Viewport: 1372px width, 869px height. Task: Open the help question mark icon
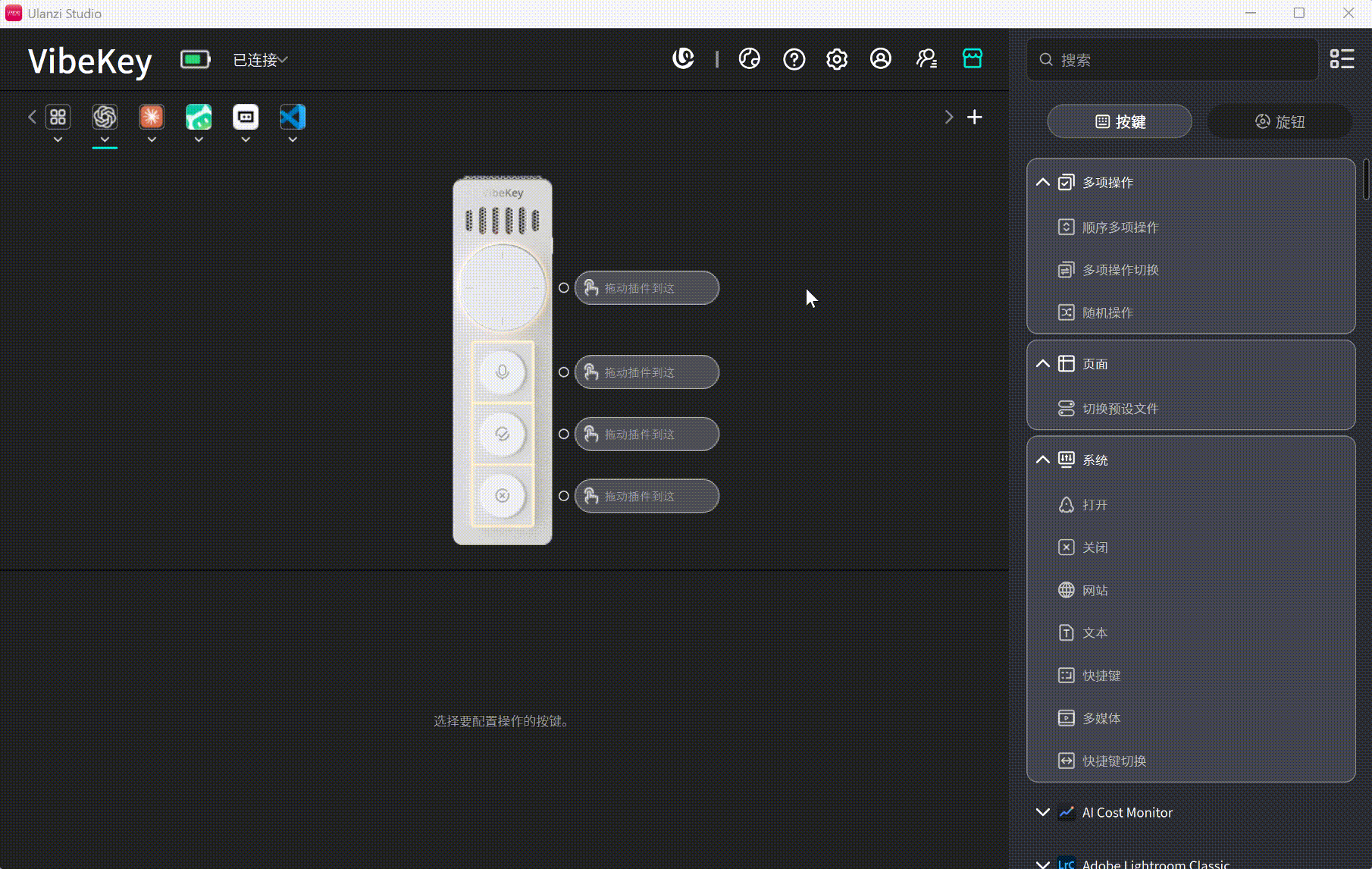tap(794, 58)
